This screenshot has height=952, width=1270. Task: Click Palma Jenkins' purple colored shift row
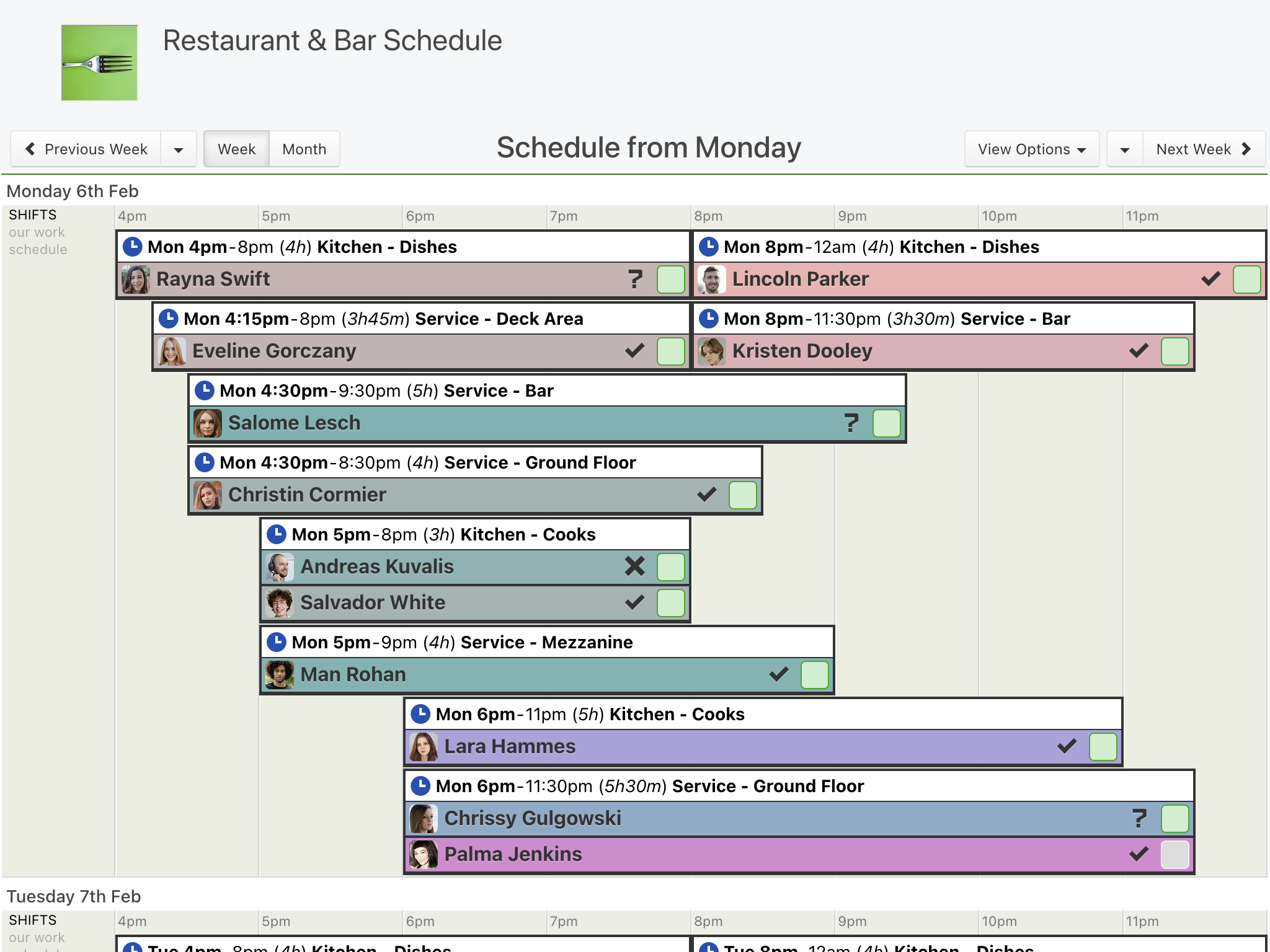point(799,854)
